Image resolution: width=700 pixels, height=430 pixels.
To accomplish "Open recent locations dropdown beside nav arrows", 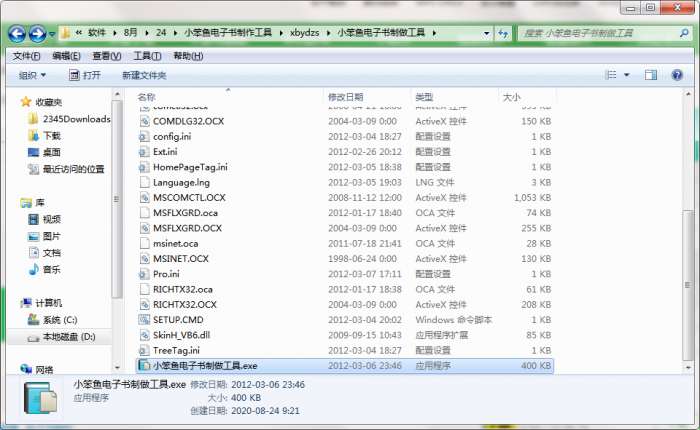I will 52,34.
